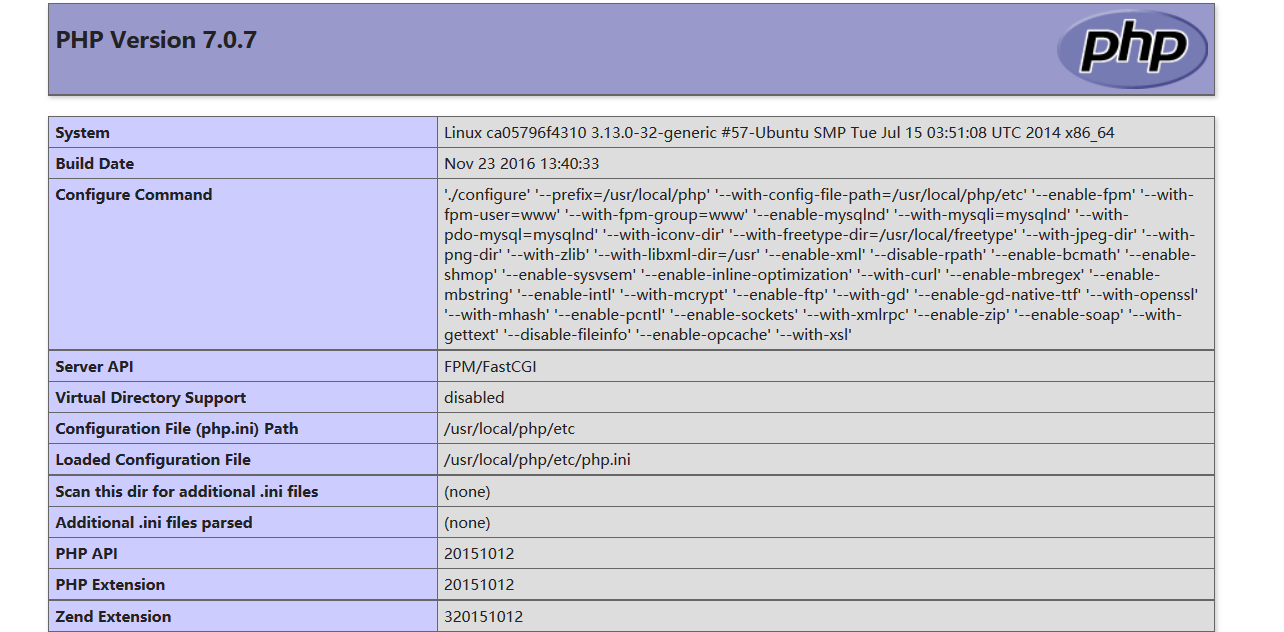The image size is (1284, 632).
Task: Click the Additional .ini files parsed label
Action: 154,523
